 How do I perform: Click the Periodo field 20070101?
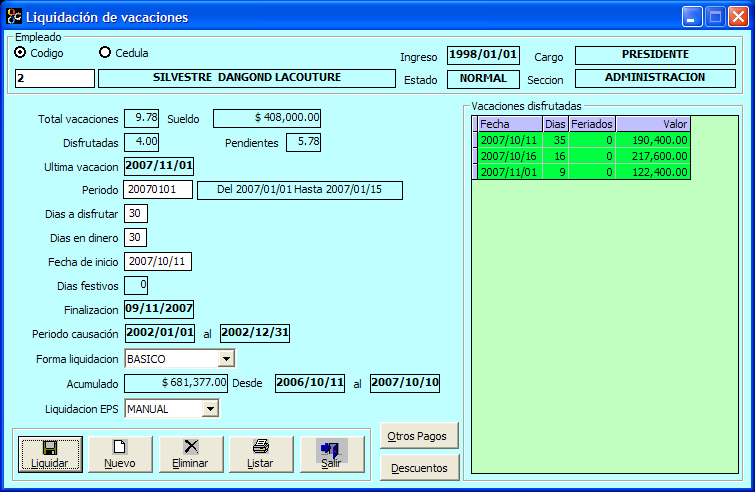(x=158, y=190)
